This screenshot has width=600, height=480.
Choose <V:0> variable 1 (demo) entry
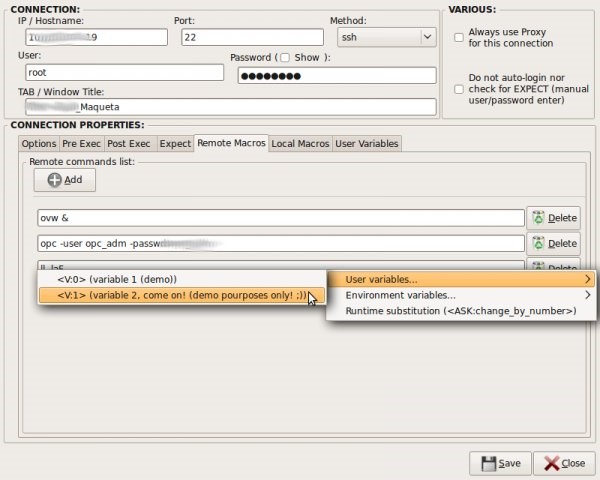pos(182,279)
